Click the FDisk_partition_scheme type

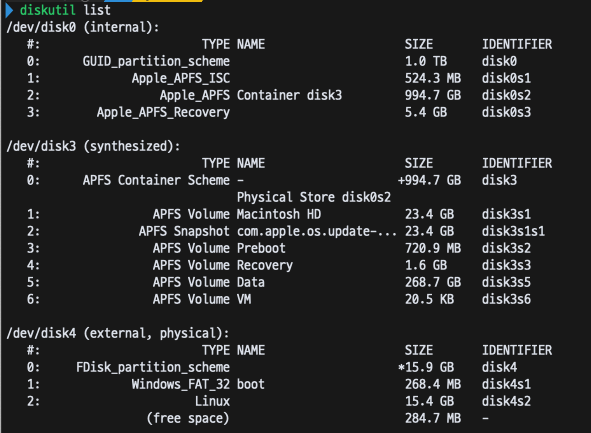[x=153, y=367]
